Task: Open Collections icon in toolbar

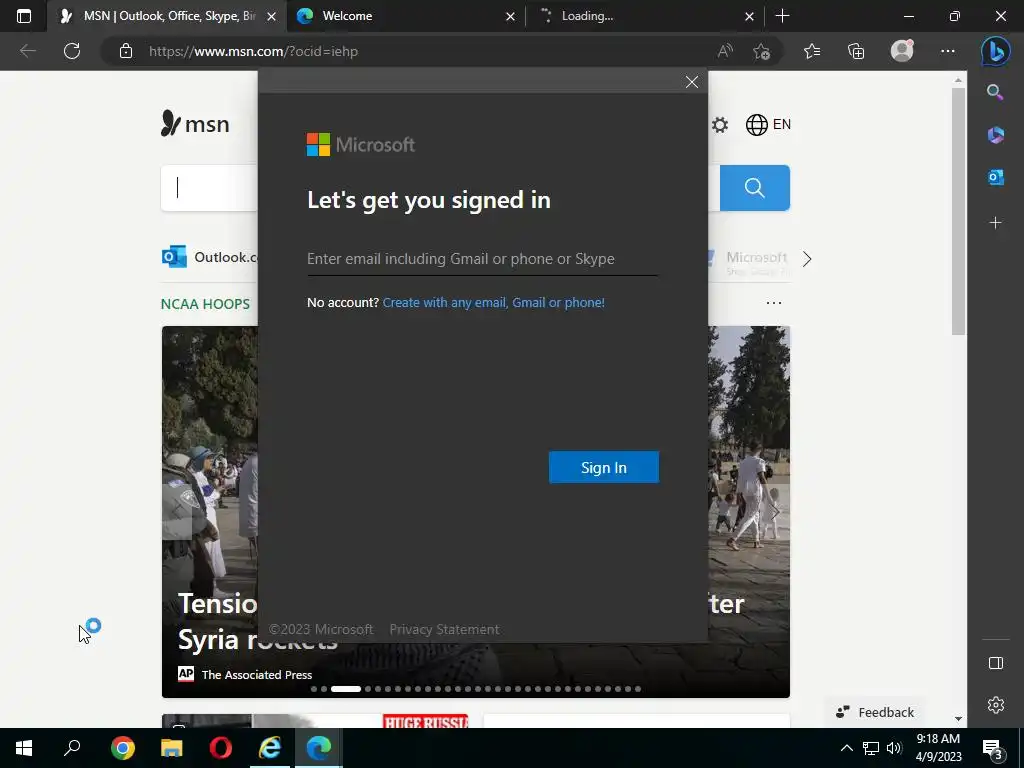Action: pos(856,51)
